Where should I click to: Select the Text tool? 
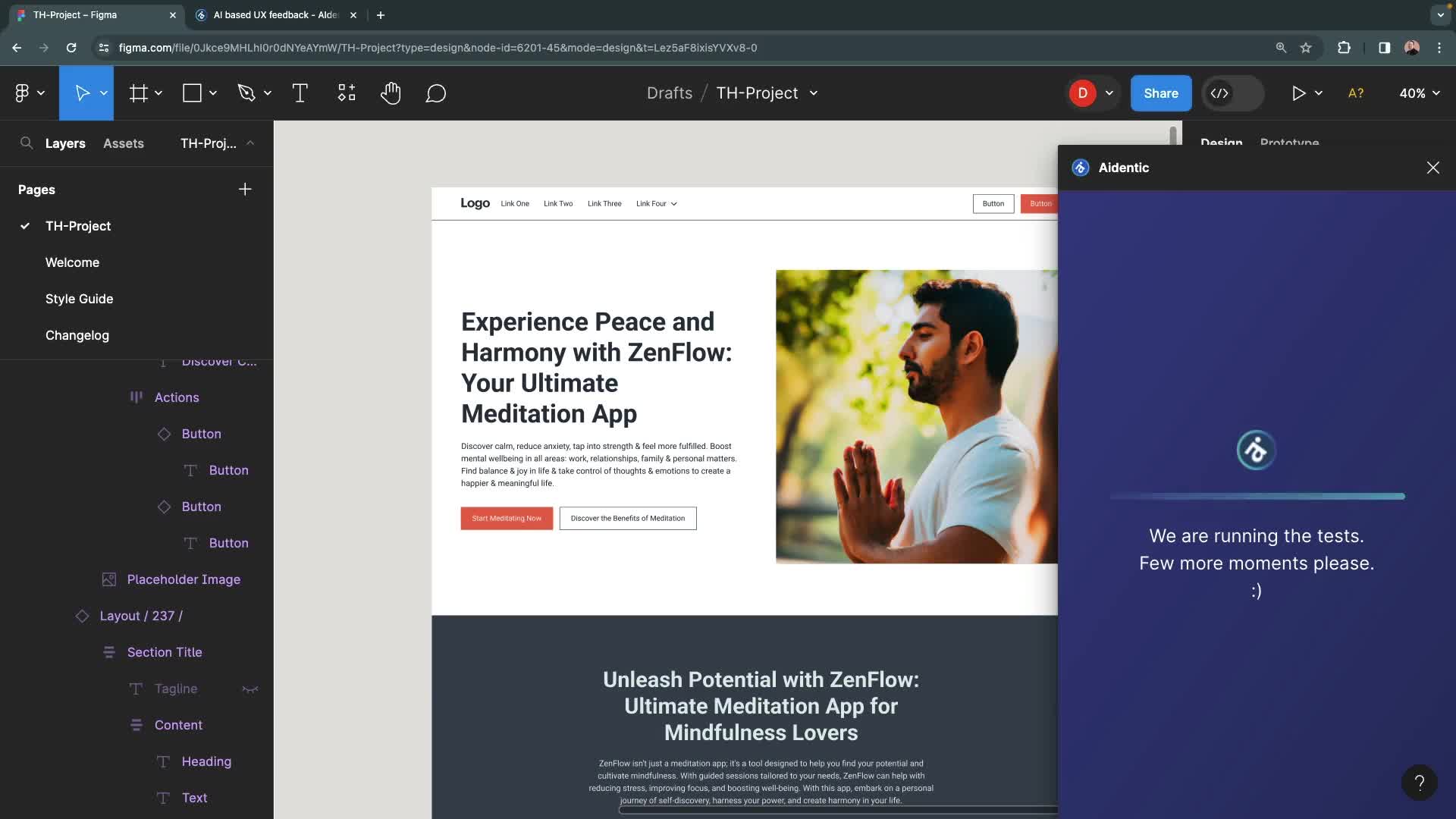coord(300,93)
